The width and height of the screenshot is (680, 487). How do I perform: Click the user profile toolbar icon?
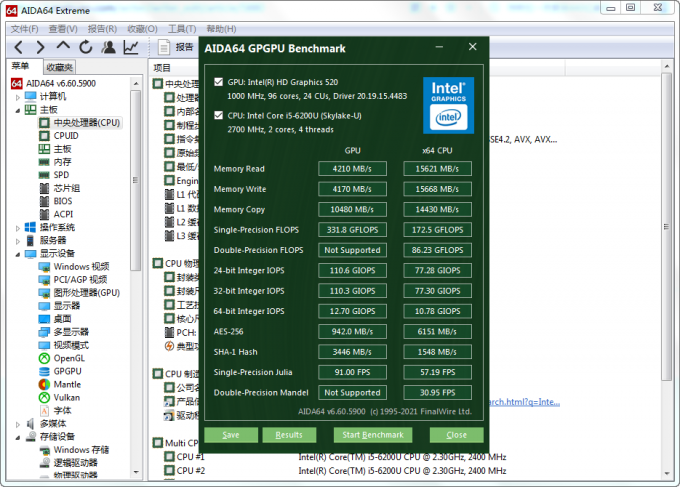pos(108,47)
